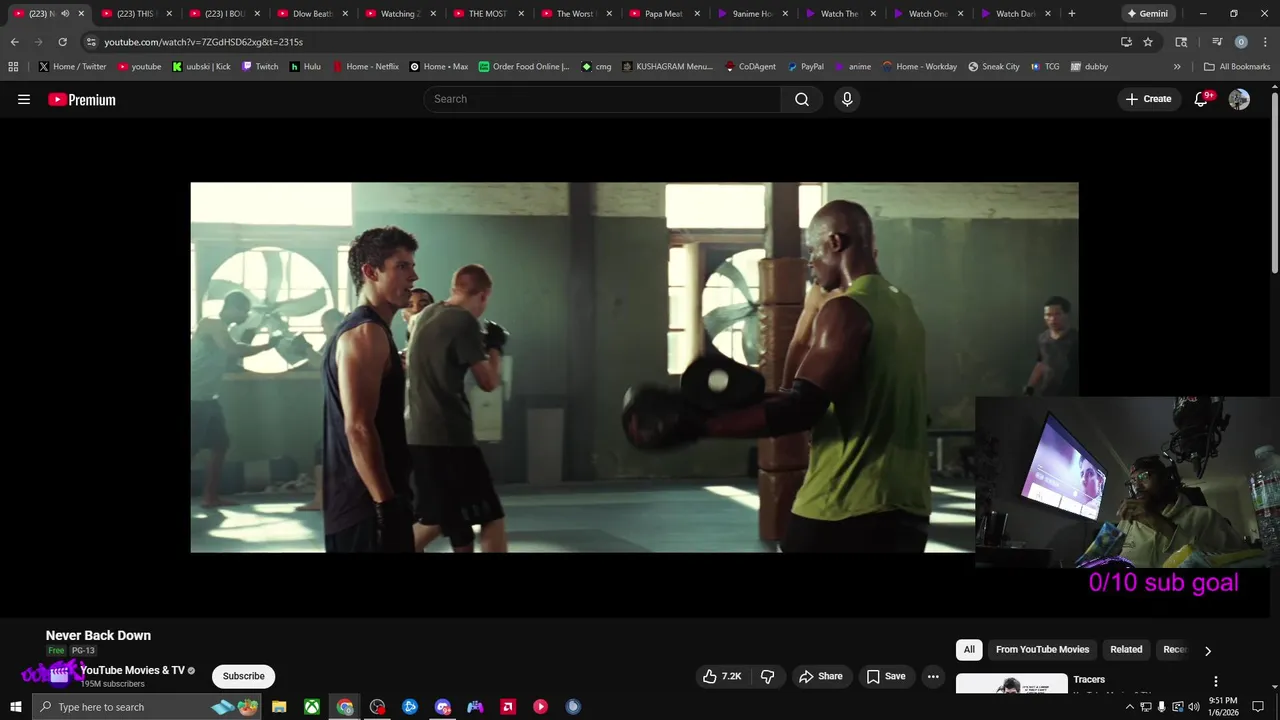The height and width of the screenshot is (720, 1280).
Task: Switch to the Watch One tab
Action: (928, 14)
